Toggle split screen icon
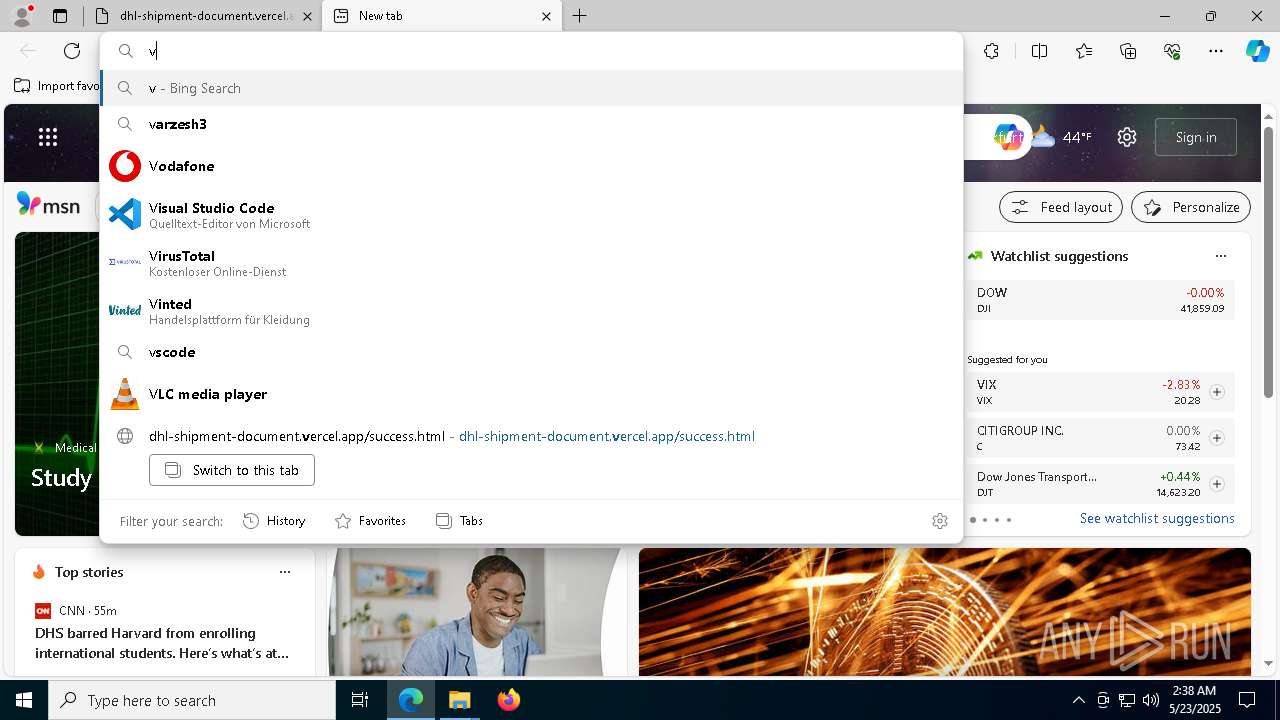The image size is (1280, 720). click(1039, 51)
